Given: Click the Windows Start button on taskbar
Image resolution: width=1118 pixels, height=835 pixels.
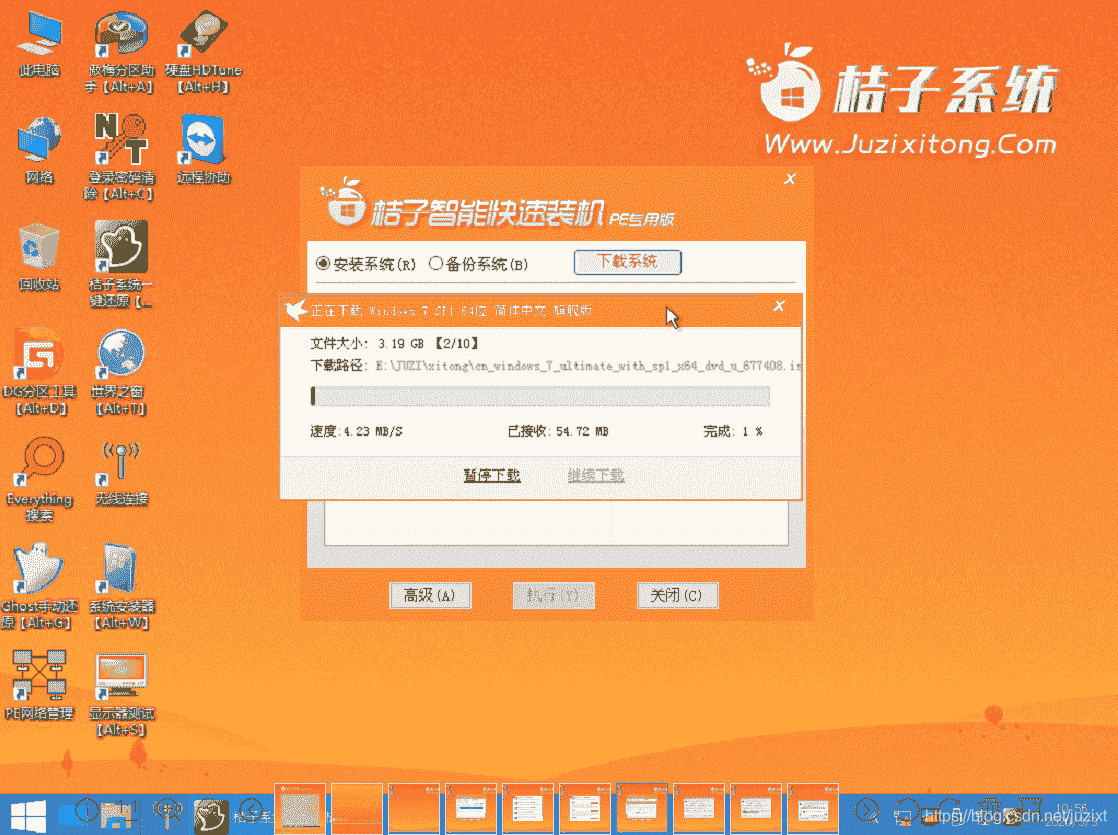Looking at the screenshot, I should [x=29, y=815].
